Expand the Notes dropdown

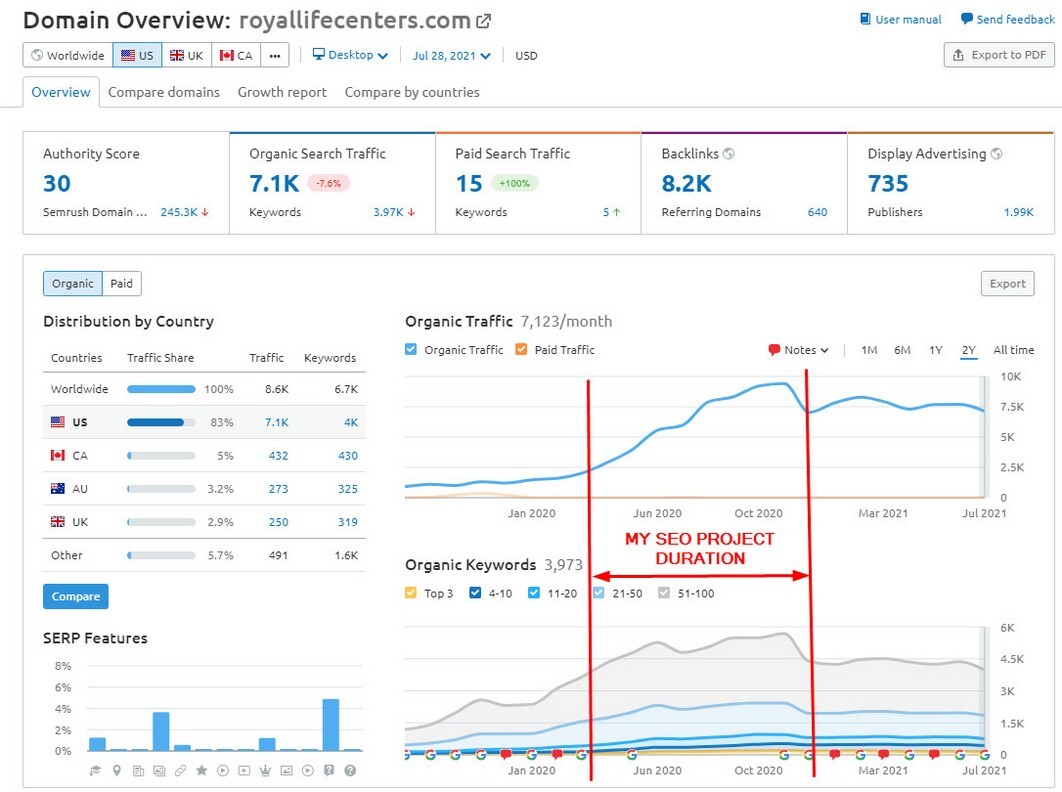[x=799, y=350]
